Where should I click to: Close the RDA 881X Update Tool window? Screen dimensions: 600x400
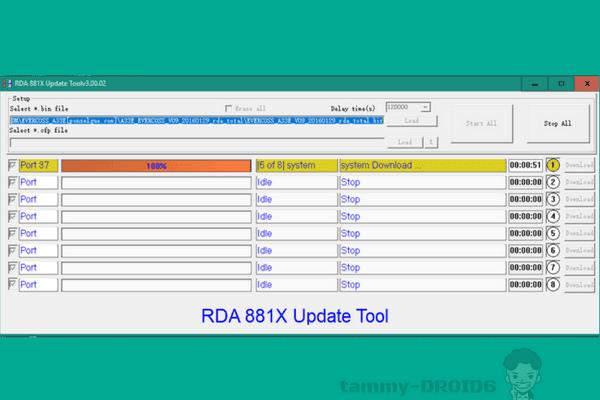(587, 83)
